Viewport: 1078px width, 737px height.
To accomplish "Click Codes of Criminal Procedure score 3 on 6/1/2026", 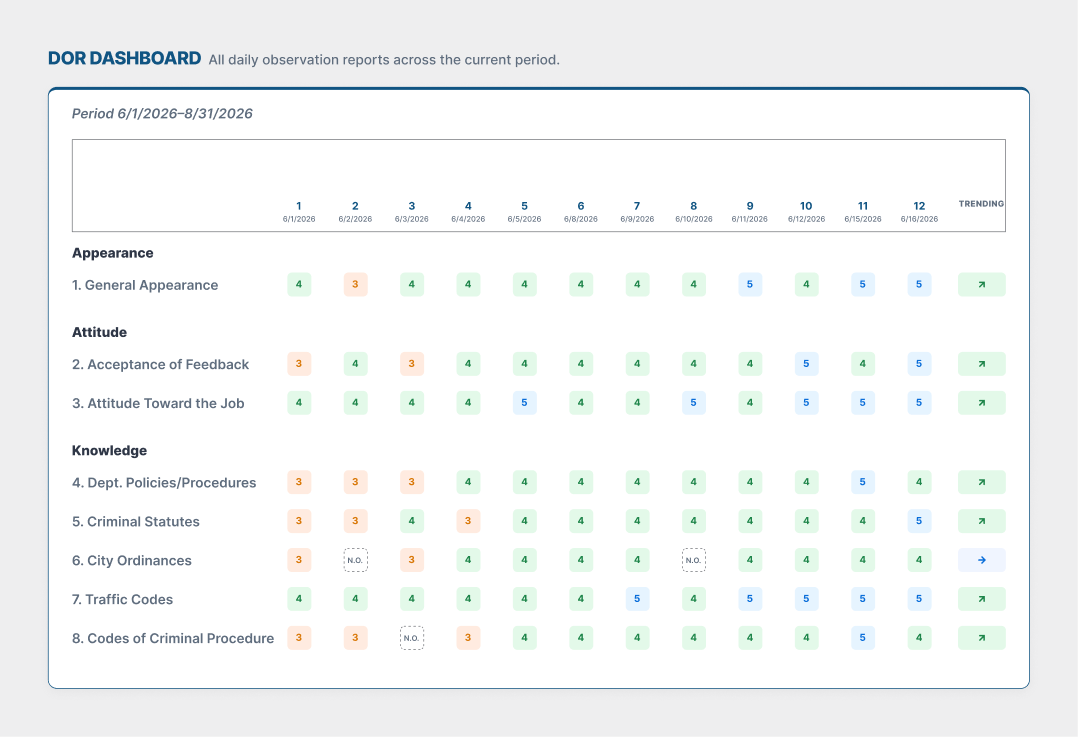I will pos(299,638).
